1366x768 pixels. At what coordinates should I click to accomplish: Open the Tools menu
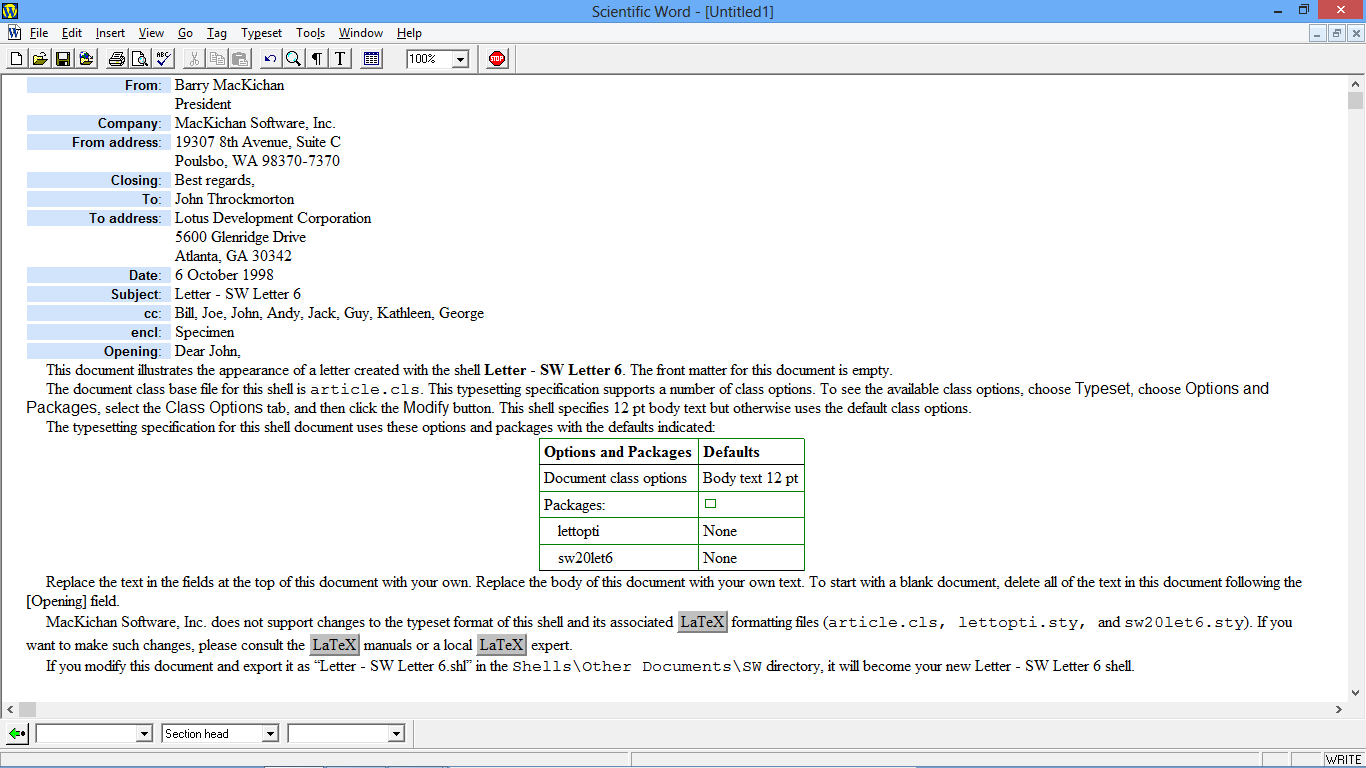pyautogui.click(x=310, y=33)
